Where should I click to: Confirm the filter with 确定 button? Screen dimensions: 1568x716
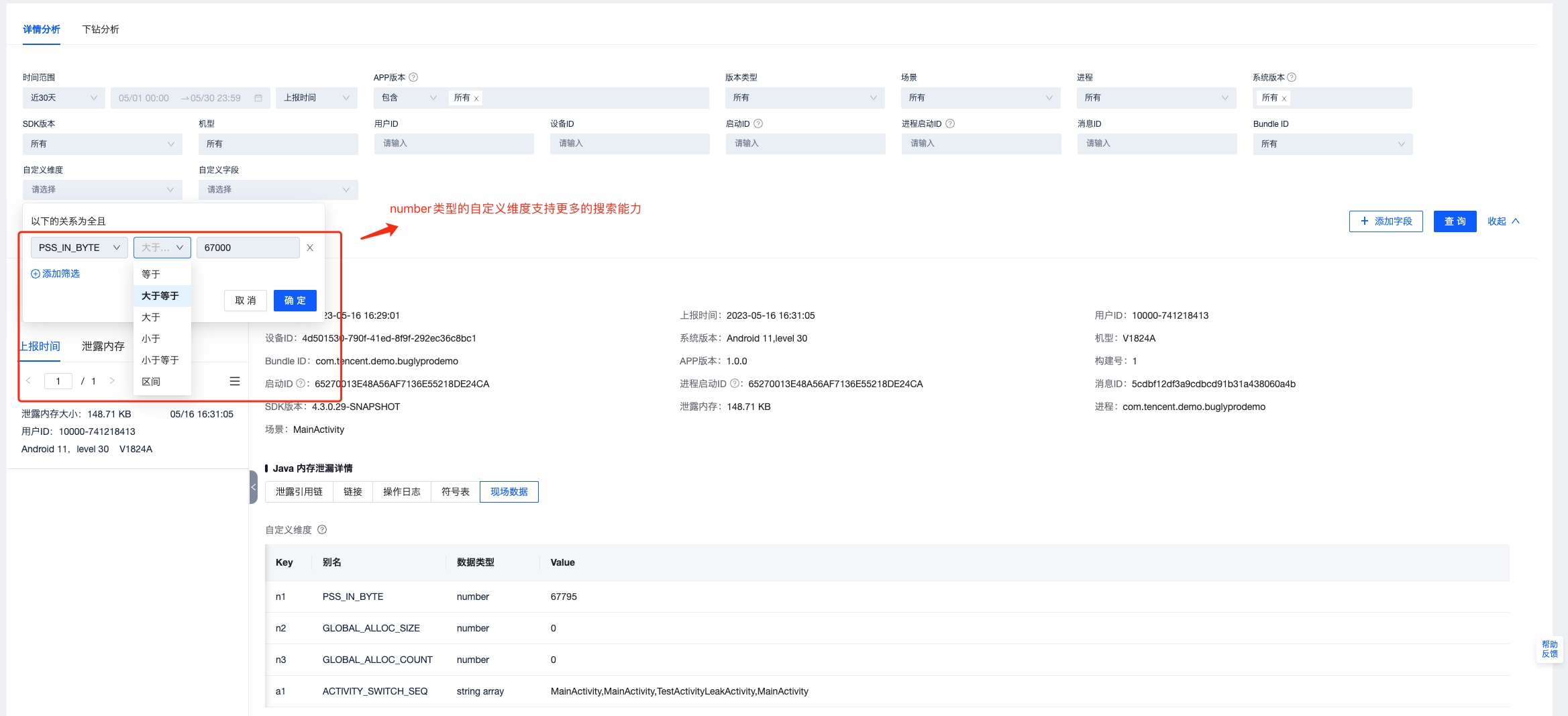[295, 301]
